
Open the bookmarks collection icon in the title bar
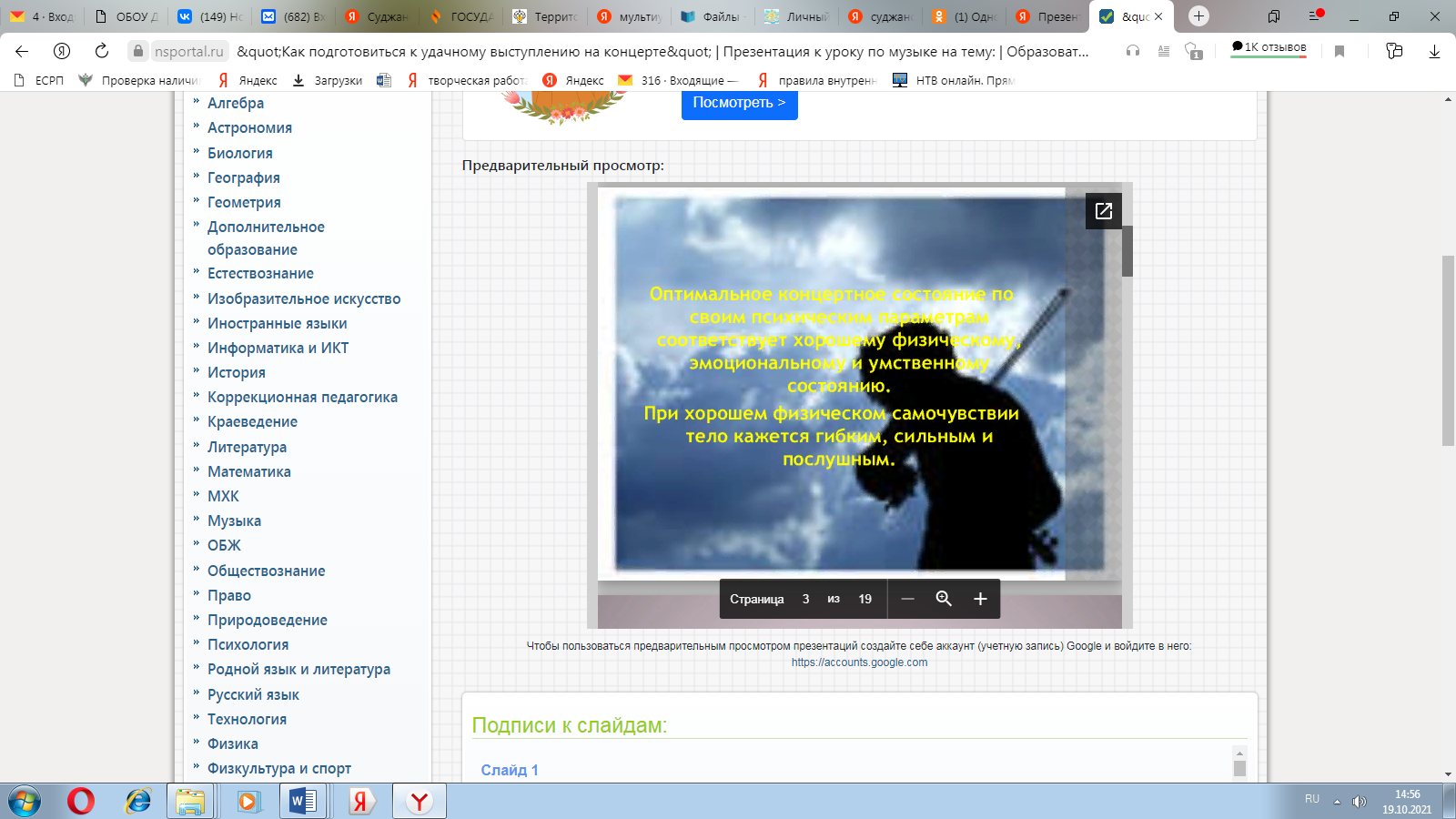point(1274,16)
